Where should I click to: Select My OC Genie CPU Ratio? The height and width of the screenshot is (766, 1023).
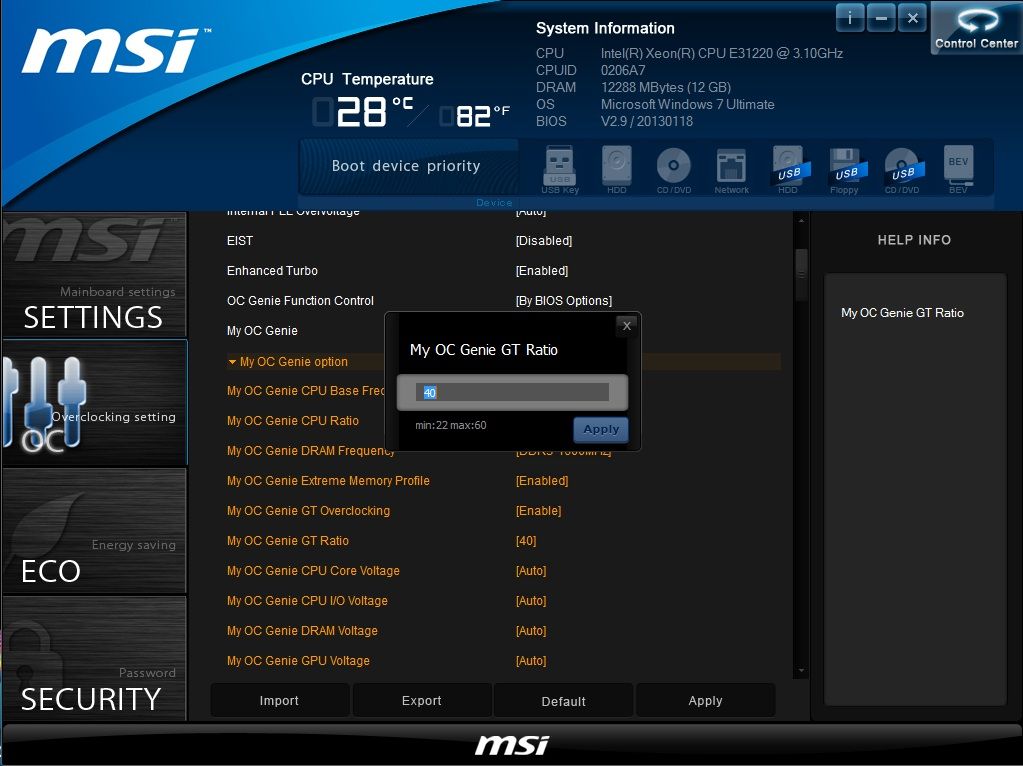(x=292, y=421)
